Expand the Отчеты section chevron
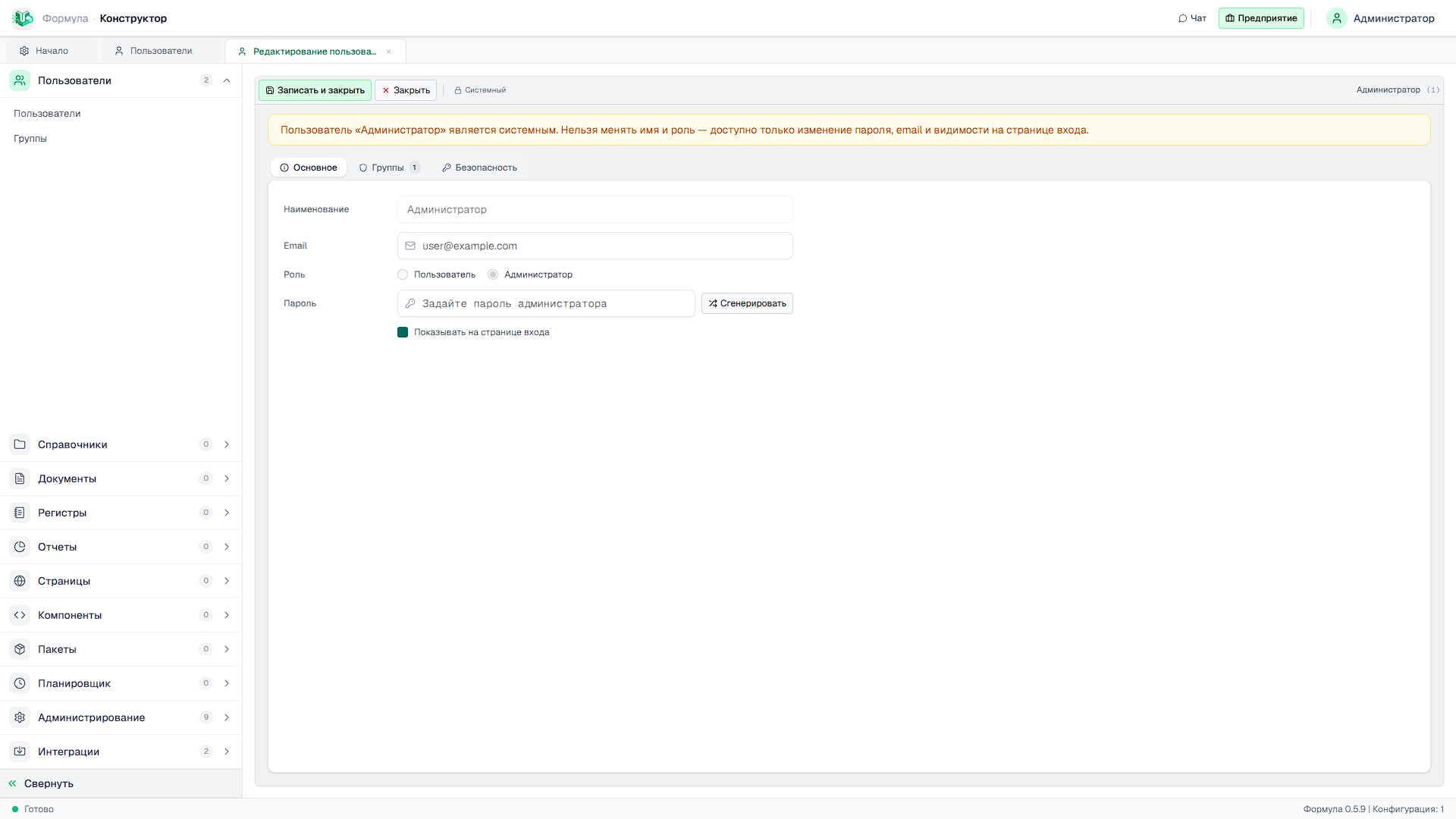The width and height of the screenshot is (1456, 819). click(x=227, y=547)
